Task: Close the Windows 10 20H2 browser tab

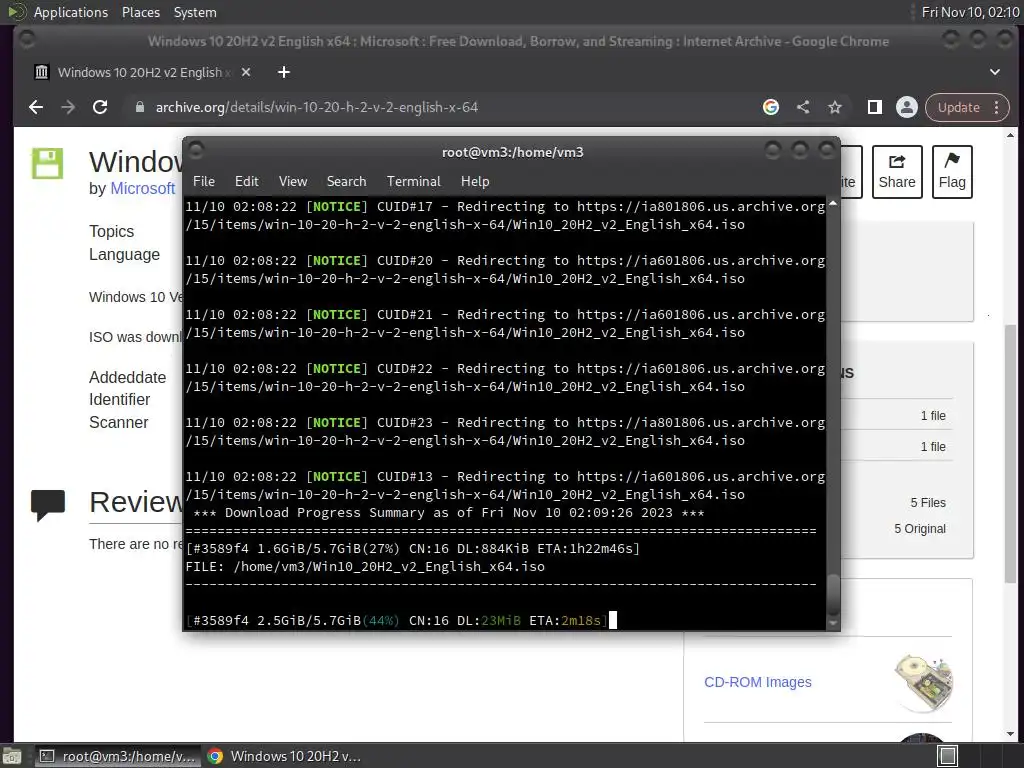Action: pyautogui.click(x=246, y=72)
